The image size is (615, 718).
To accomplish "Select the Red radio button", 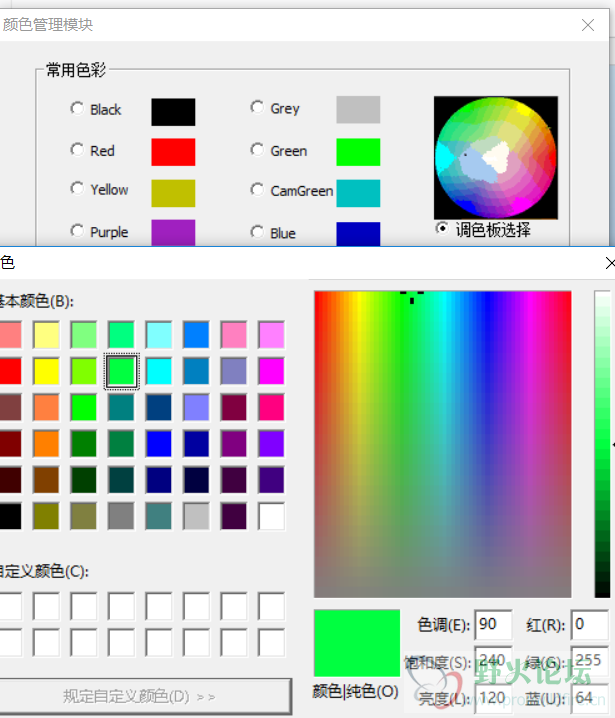I will (x=77, y=149).
